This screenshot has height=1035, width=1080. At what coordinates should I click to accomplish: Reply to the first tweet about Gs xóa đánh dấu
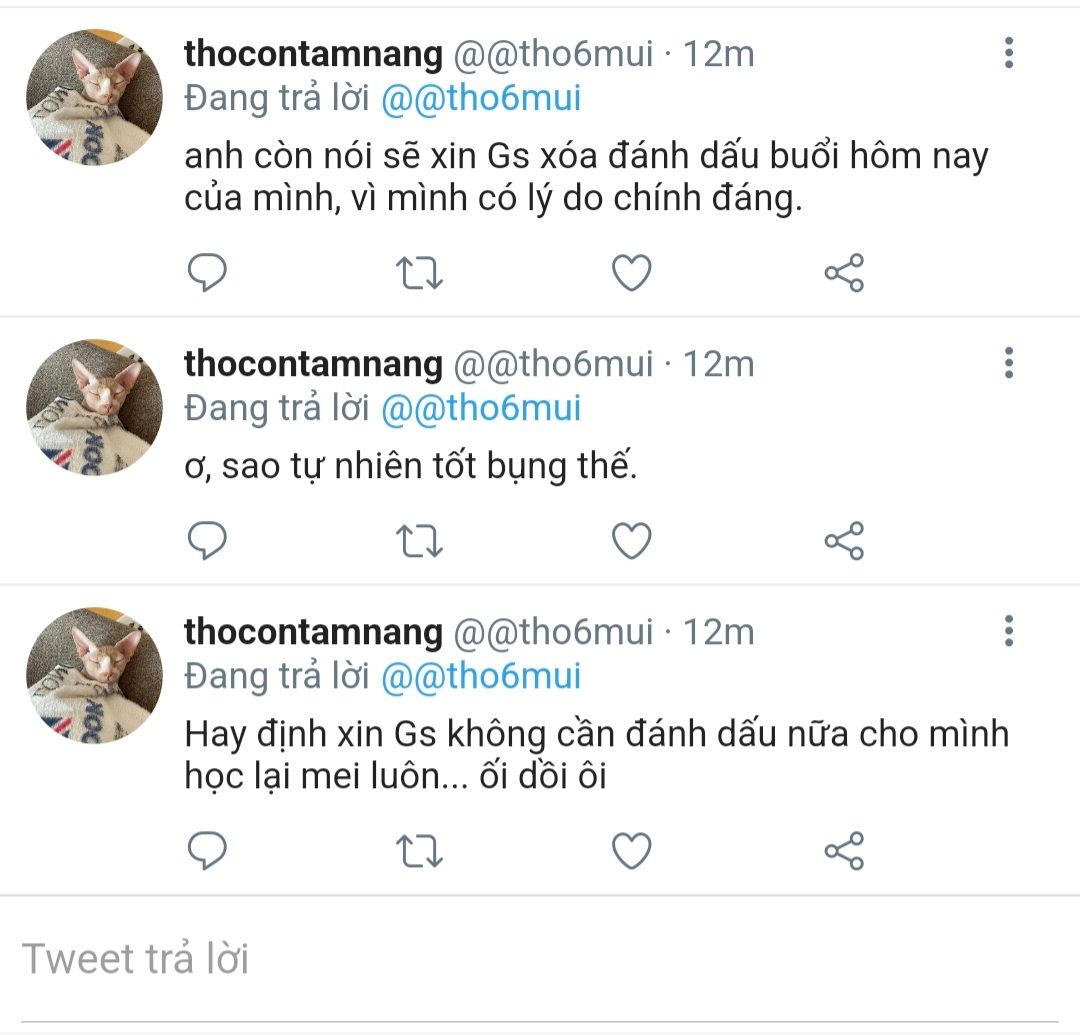click(x=208, y=272)
